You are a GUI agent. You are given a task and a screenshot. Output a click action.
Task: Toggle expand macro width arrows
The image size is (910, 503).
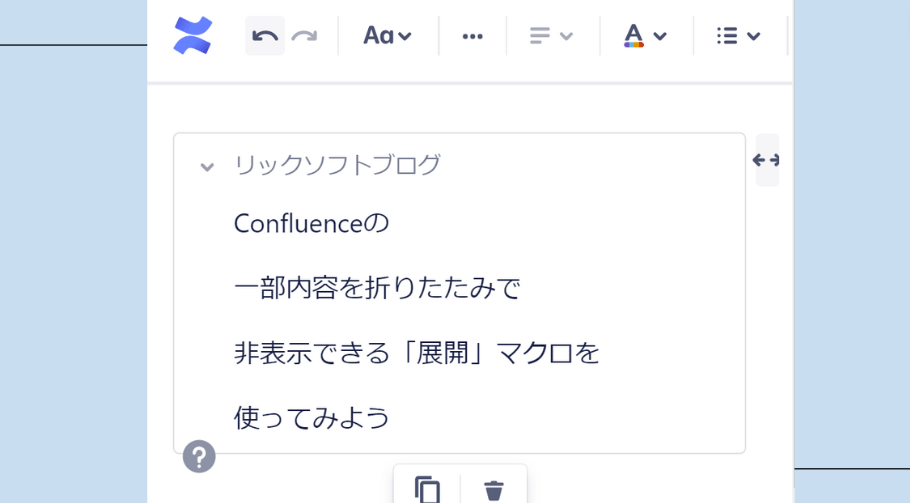pyautogui.click(x=766, y=160)
